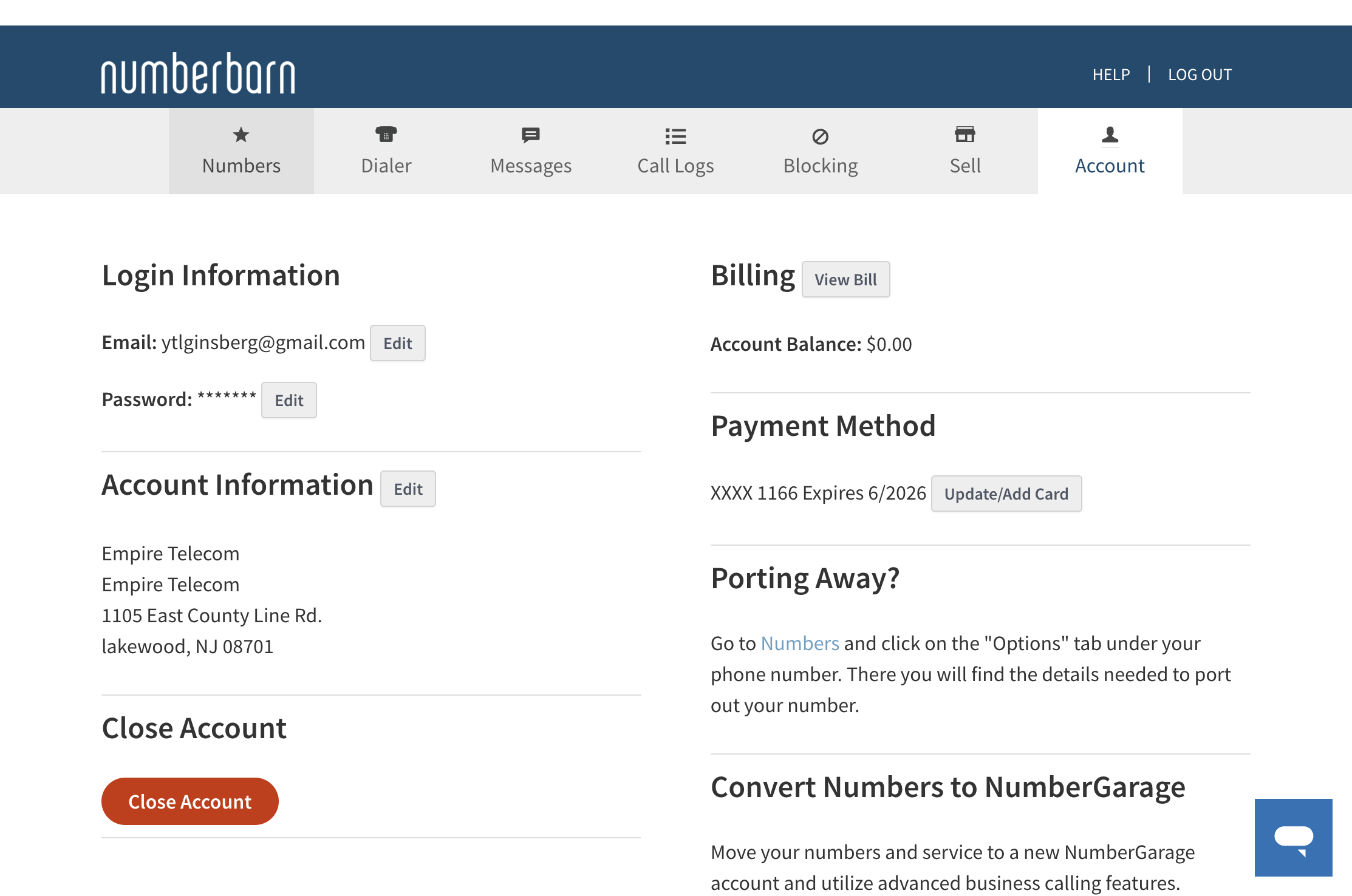Click the Dialer telephone icon
1352x896 pixels.
(x=386, y=134)
